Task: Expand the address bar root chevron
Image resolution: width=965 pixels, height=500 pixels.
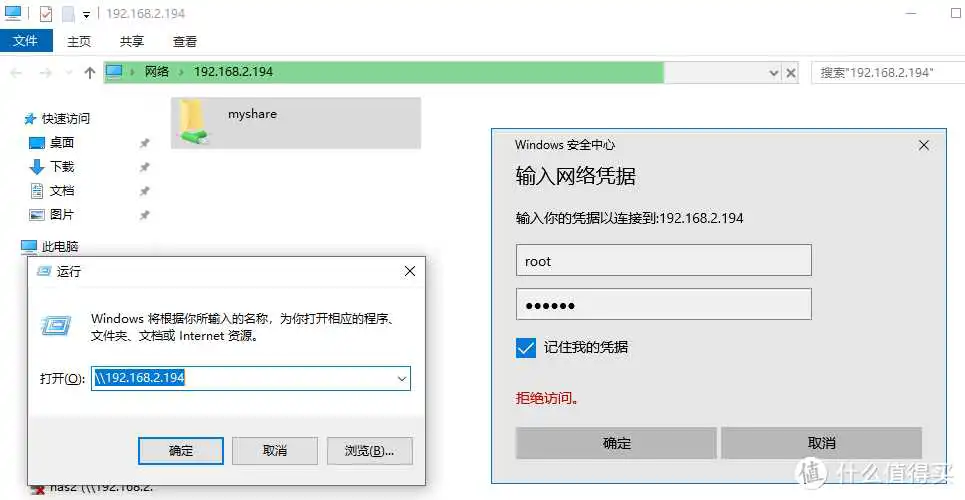Action: [x=132, y=72]
